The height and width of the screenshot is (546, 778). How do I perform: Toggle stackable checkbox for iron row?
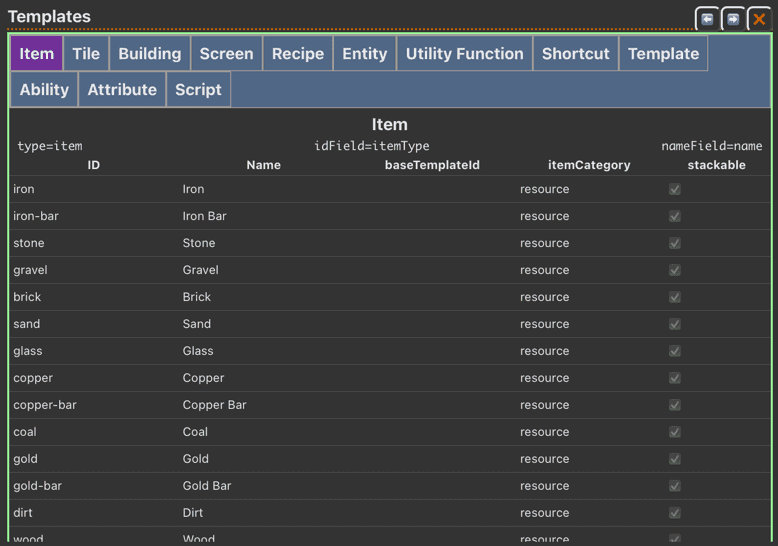(x=675, y=189)
